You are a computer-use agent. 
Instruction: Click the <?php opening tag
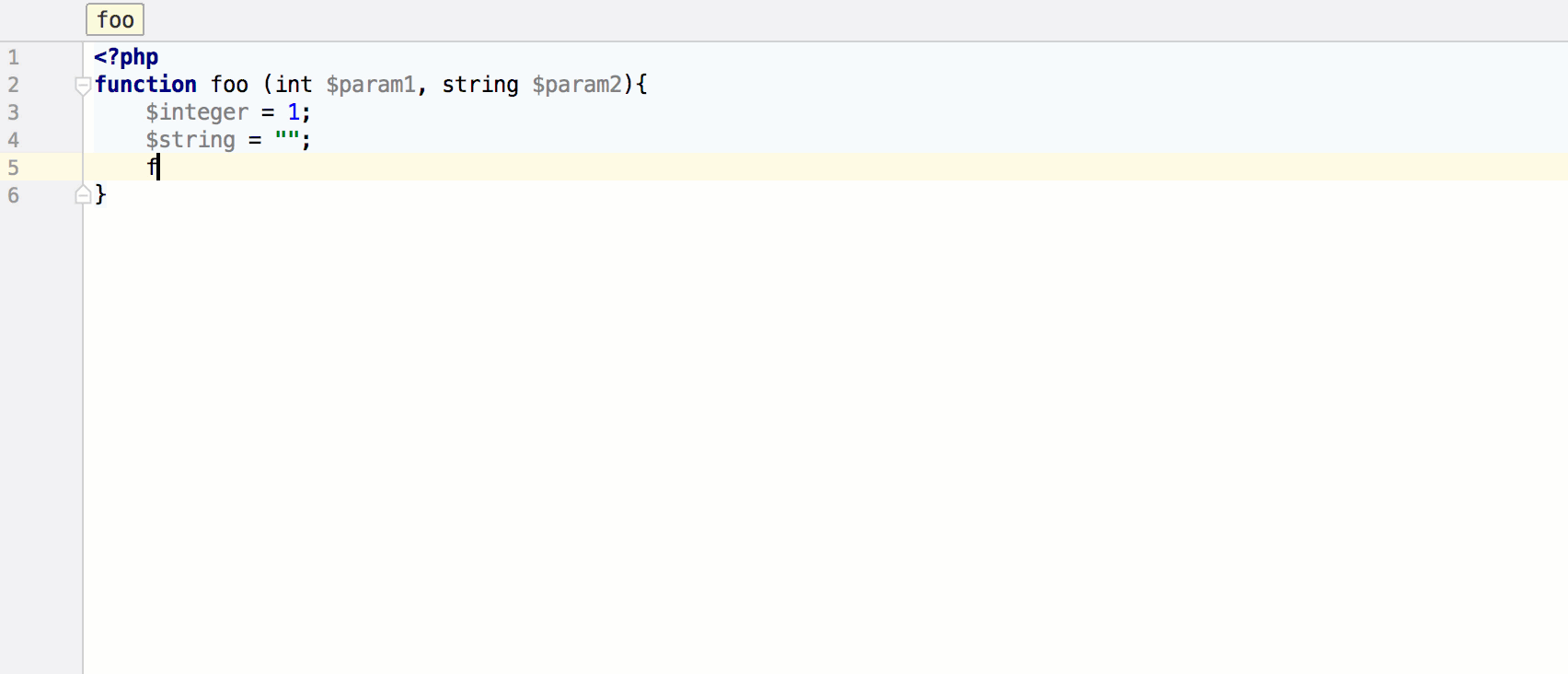point(126,57)
